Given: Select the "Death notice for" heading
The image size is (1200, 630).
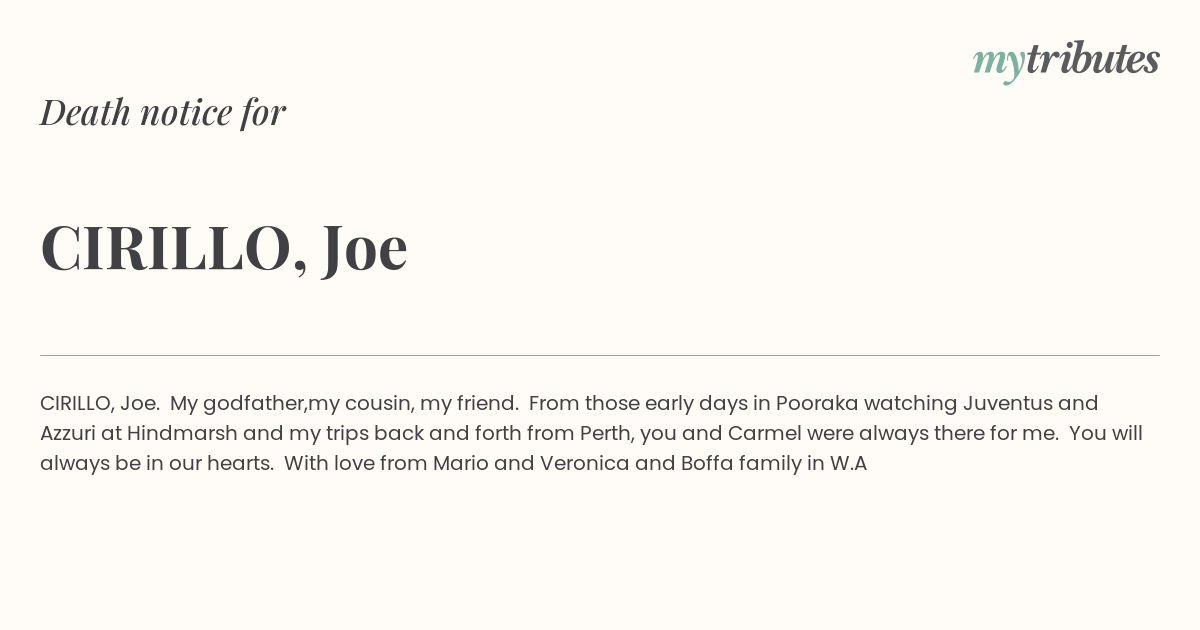Looking at the screenshot, I should (163, 112).
